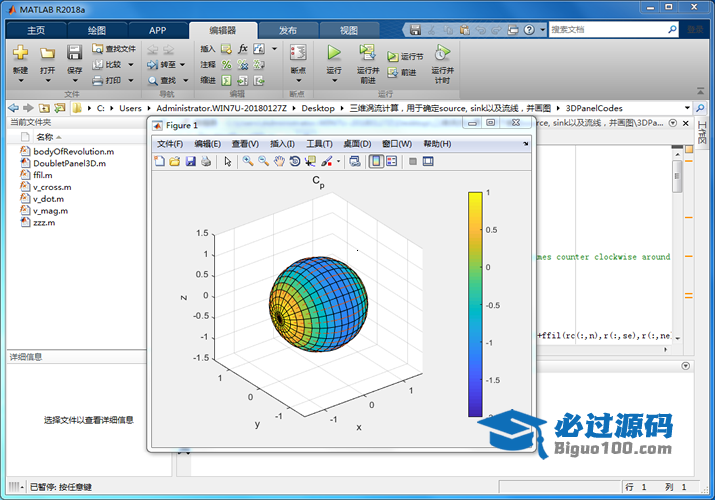Run the script with green Run arrow
The height and width of the screenshot is (500, 715).
point(334,52)
